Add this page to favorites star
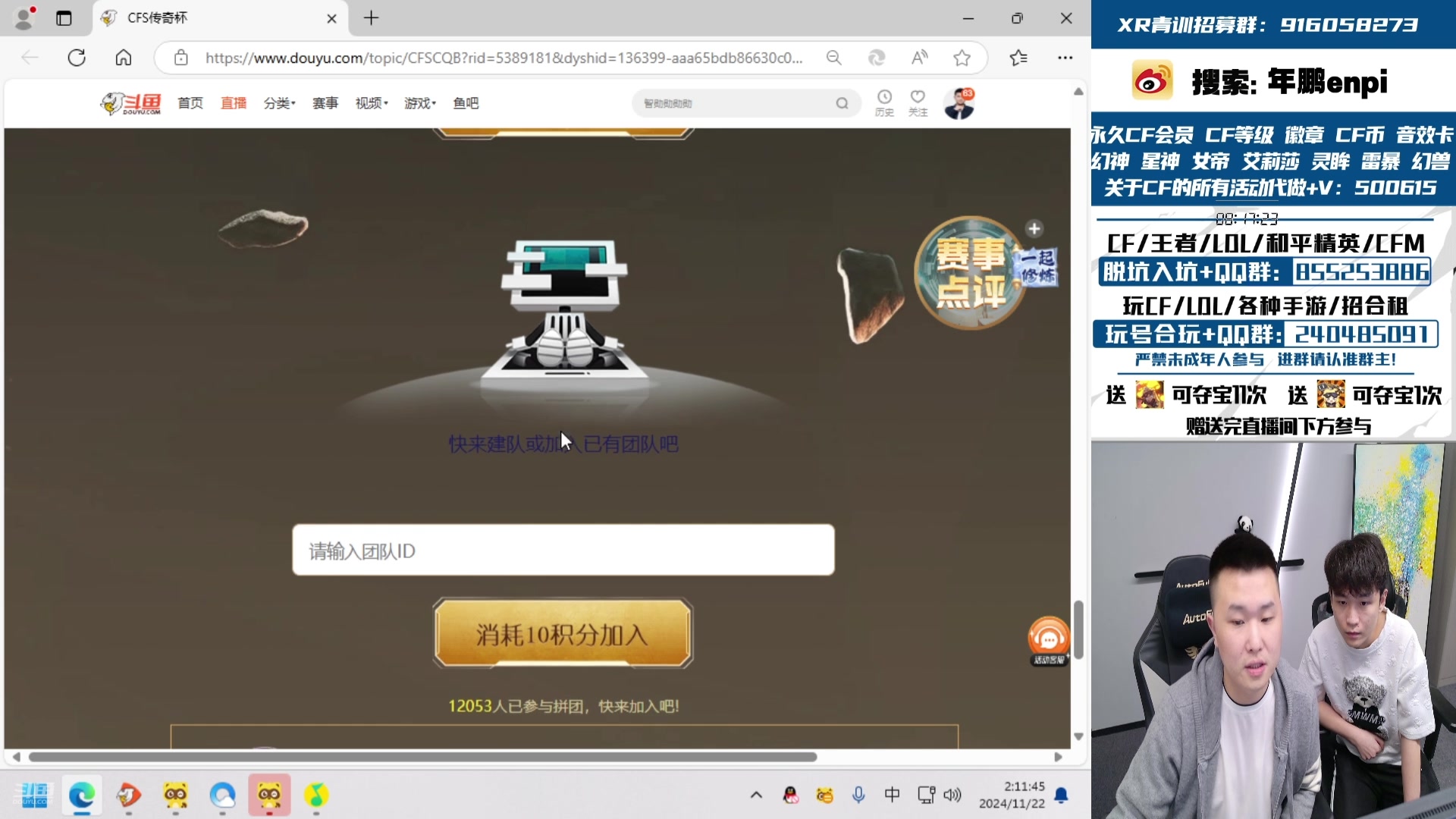The width and height of the screenshot is (1456, 819). click(x=962, y=58)
